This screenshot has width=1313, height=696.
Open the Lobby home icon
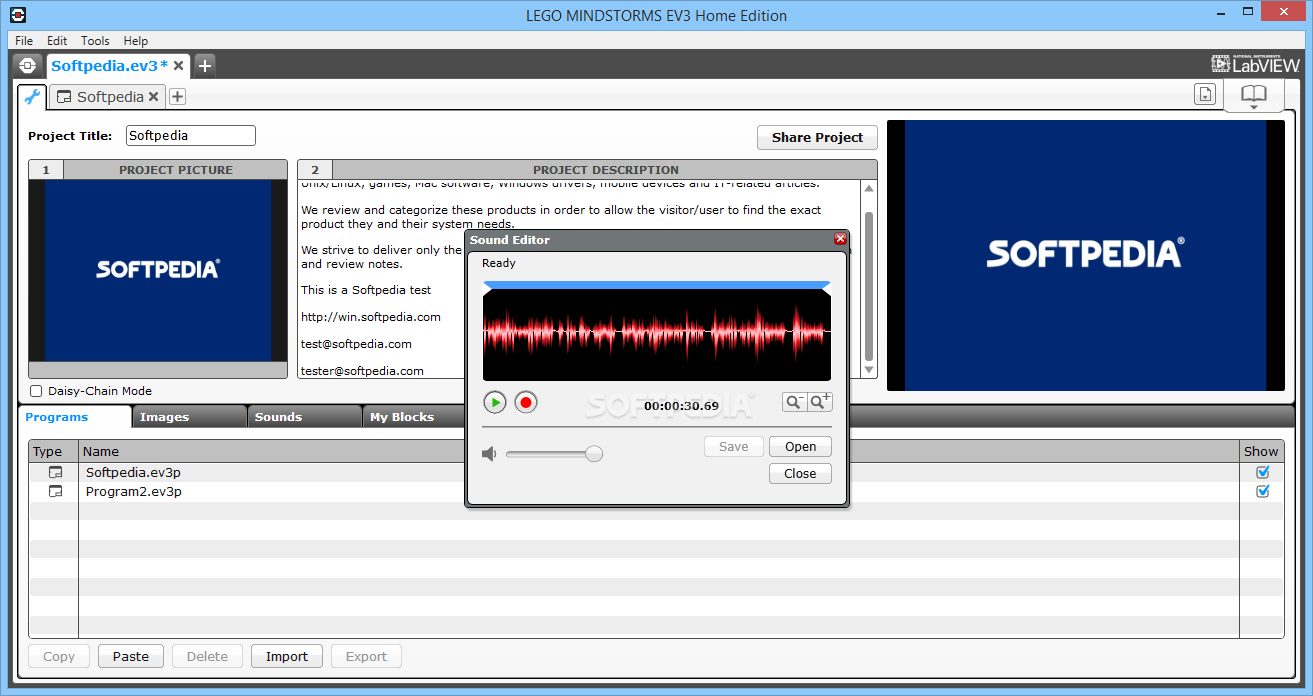[28, 65]
